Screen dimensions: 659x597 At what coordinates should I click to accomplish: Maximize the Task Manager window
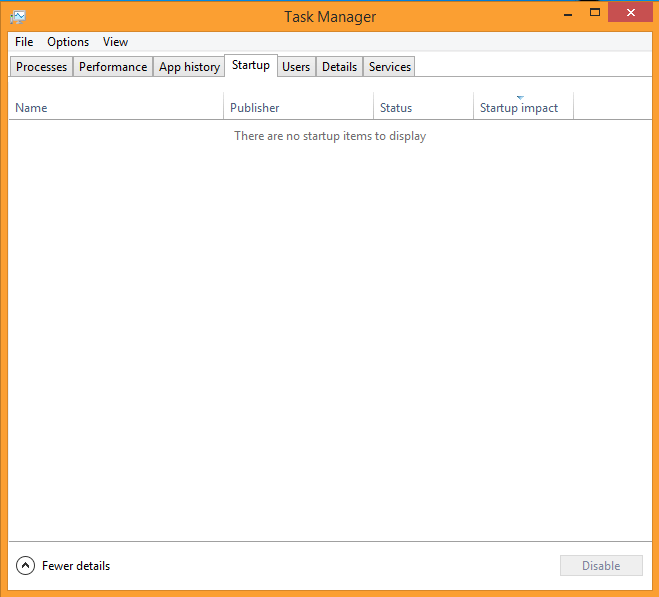point(595,13)
